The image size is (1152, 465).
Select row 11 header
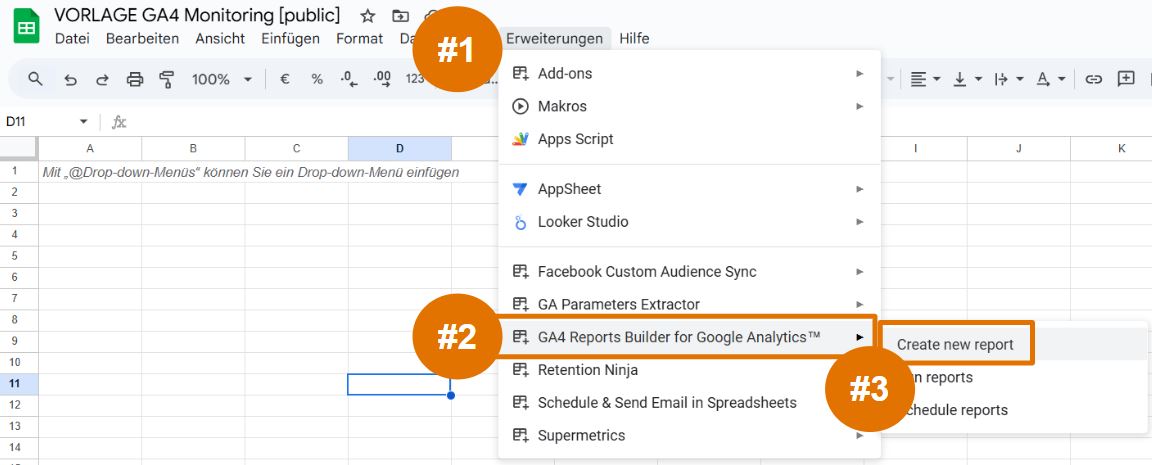pos(19,384)
